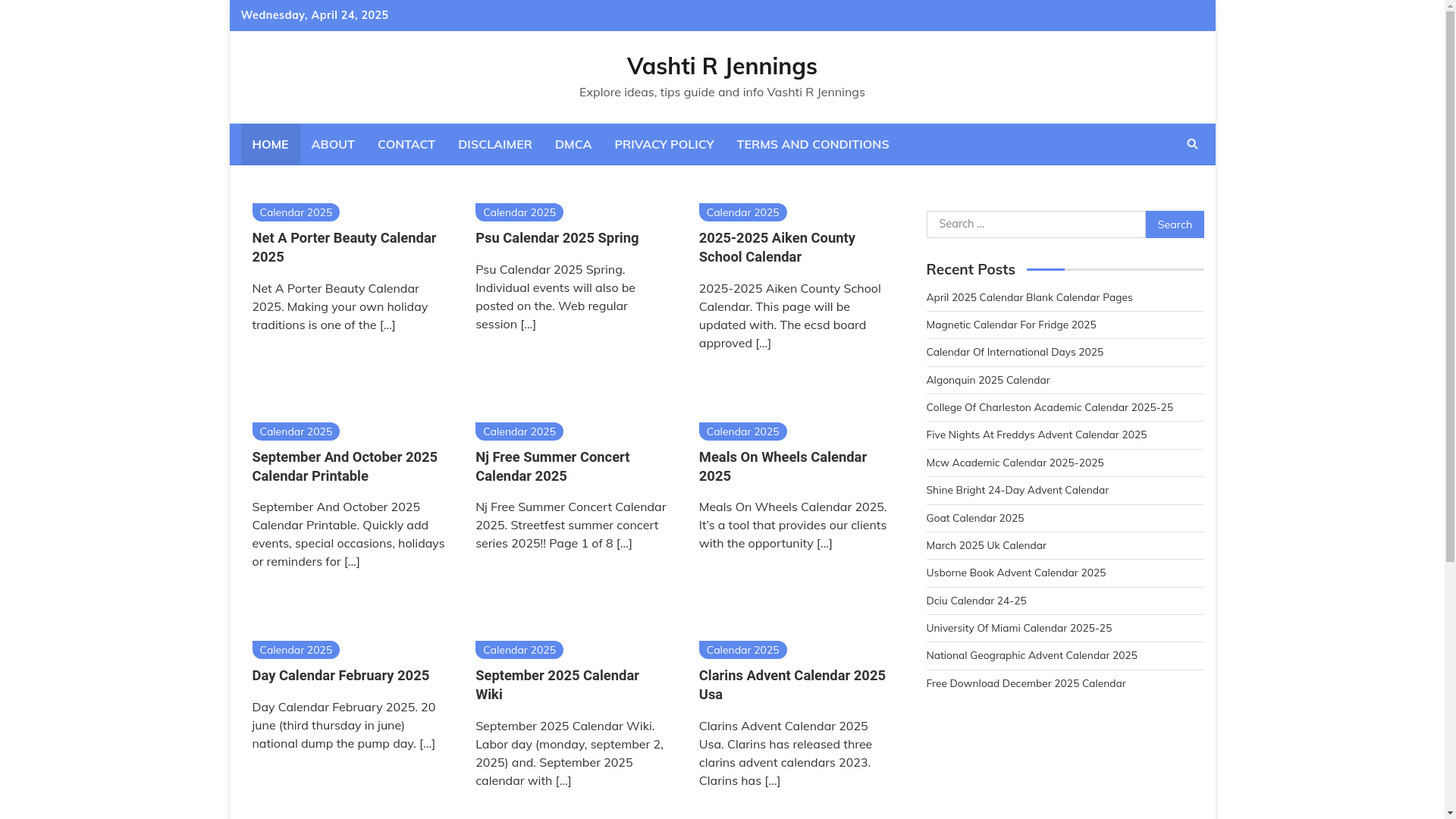
Task: Open National Geographic Advent Calendar 2025 link
Action: click(1031, 655)
